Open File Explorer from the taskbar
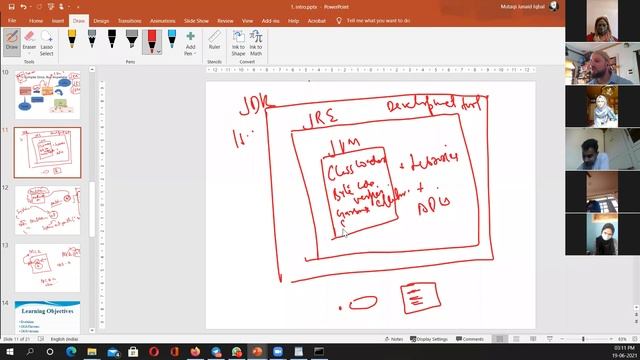The width and height of the screenshot is (640, 360). [x=92, y=351]
